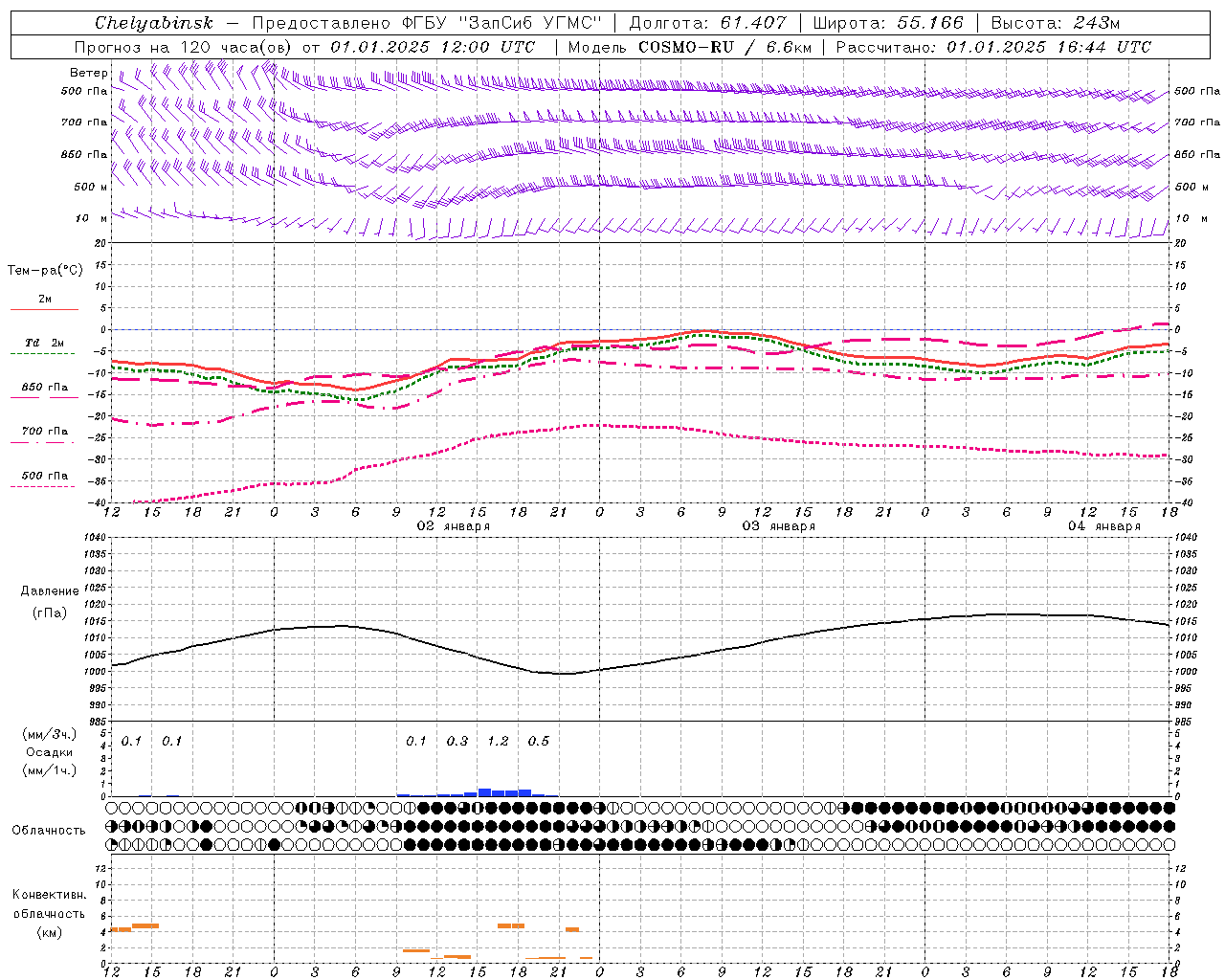The height and width of the screenshot is (980, 1225).
Task: Select the 500 гПа temperature legend entry
Action: (x=45, y=475)
